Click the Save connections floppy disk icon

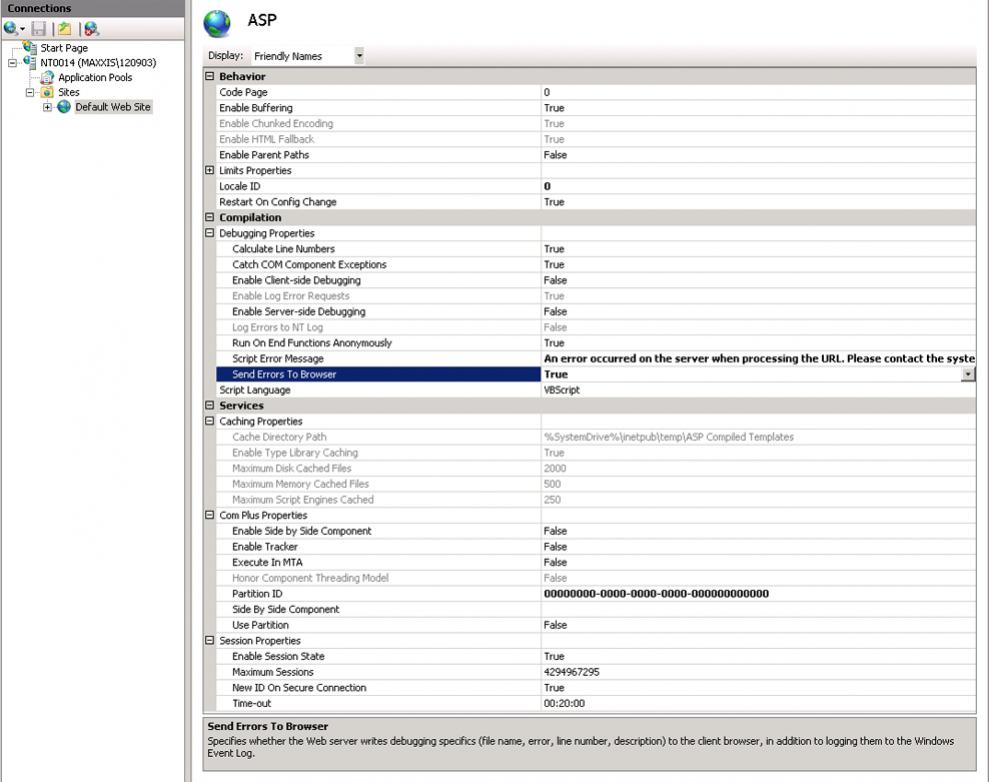point(39,28)
